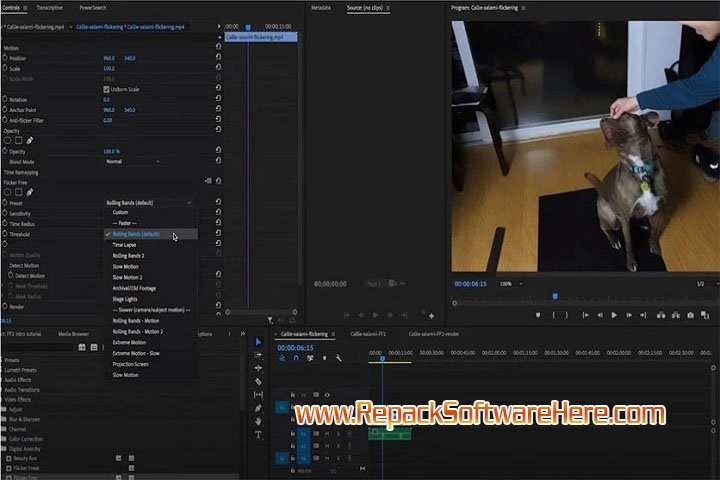Image resolution: width=720 pixels, height=480 pixels.
Task: Click Export Frame camera icon in Program monitor
Action: (x=690, y=315)
